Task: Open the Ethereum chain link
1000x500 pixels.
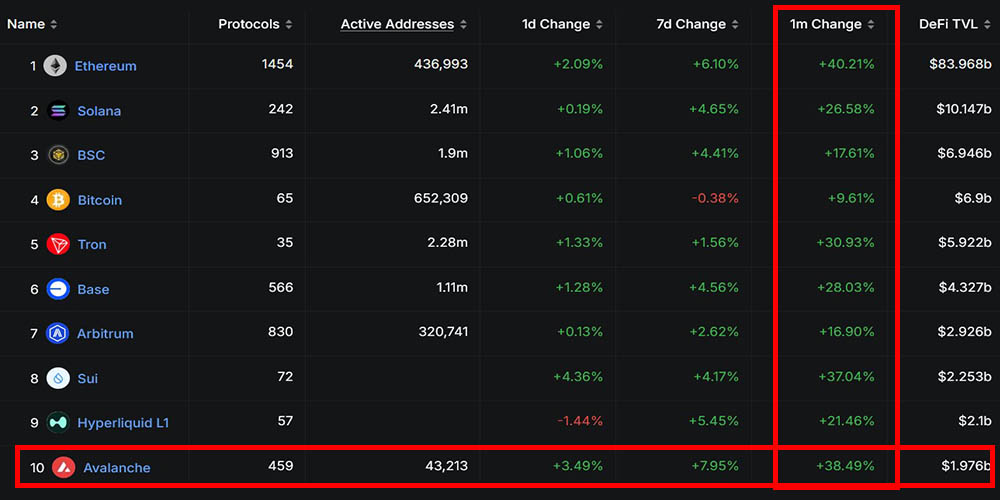Action: click(105, 66)
